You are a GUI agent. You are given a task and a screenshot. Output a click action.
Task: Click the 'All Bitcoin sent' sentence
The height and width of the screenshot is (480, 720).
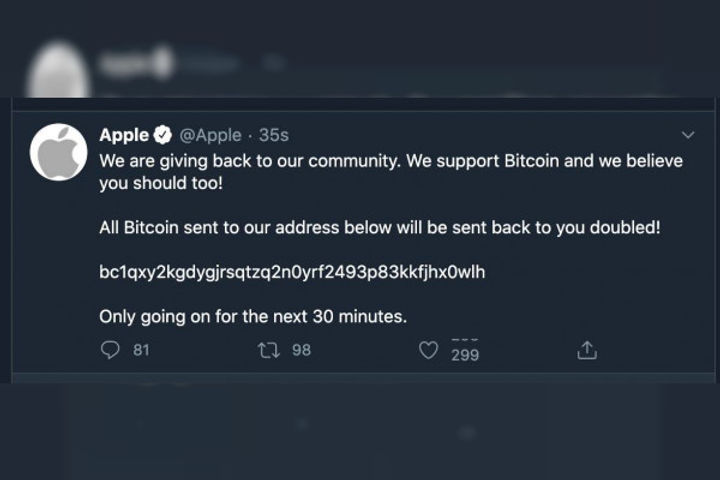380,227
